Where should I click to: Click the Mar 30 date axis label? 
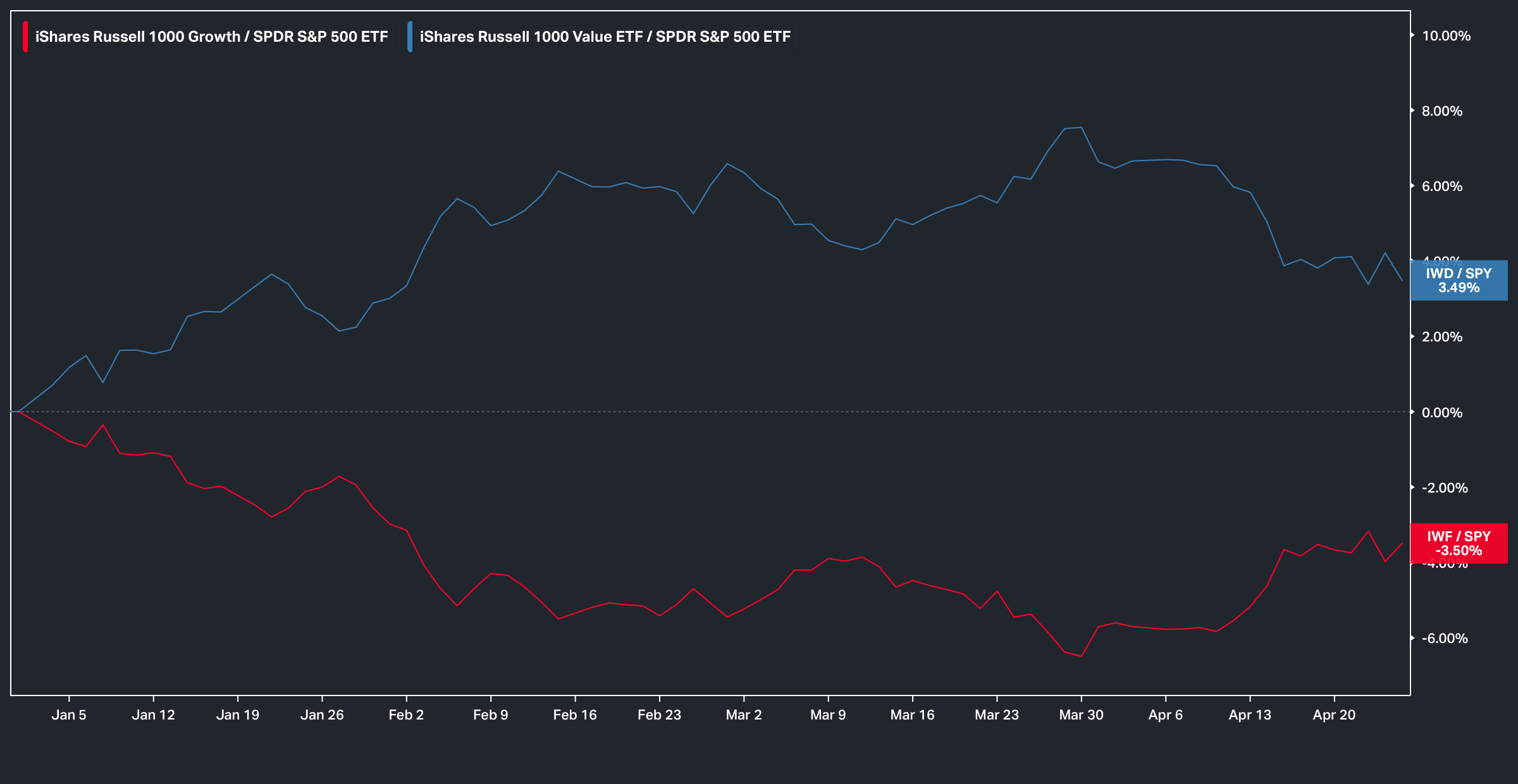(1081, 714)
